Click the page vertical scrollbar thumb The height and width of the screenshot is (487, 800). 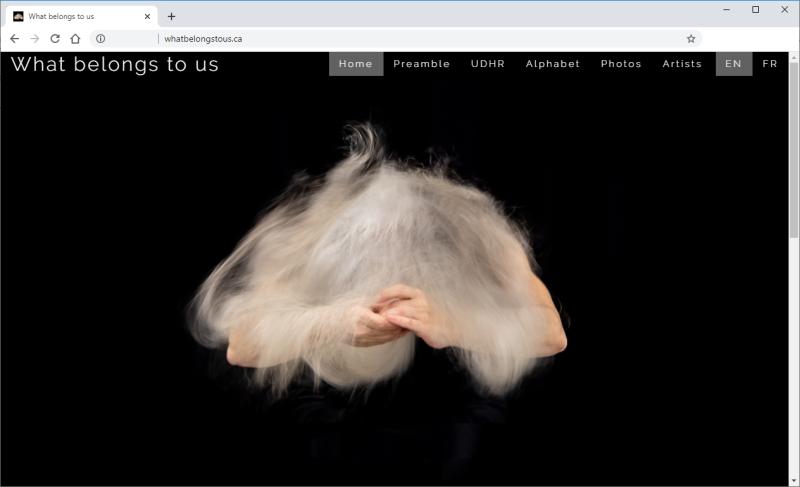[794, 150]
